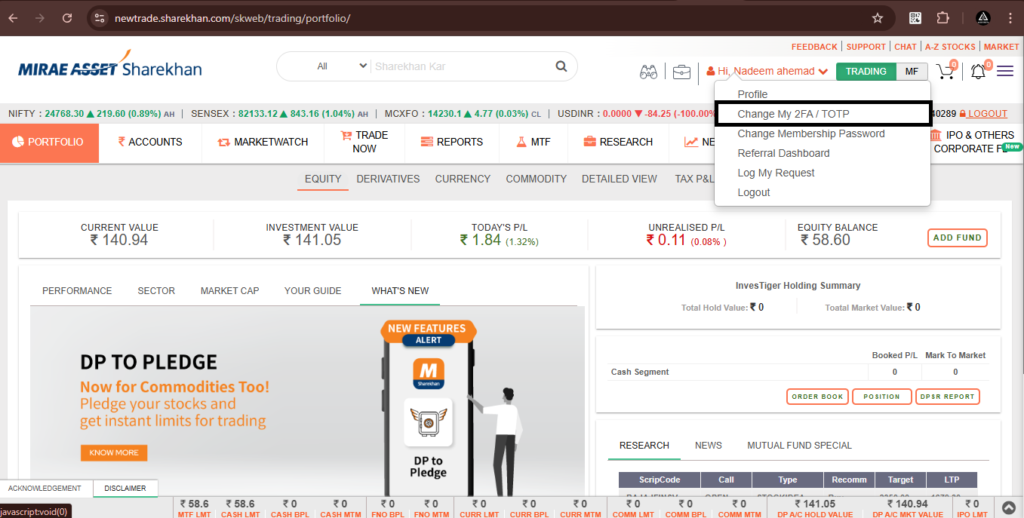The image size is (1024, 518).
Task: Select the PERFORMANCE tab
Action: pyautogui.click(x=77, y=291)
